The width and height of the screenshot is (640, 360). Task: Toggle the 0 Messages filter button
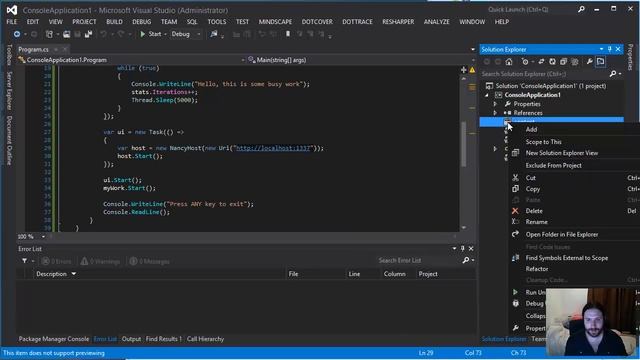[x=149, y=261]
